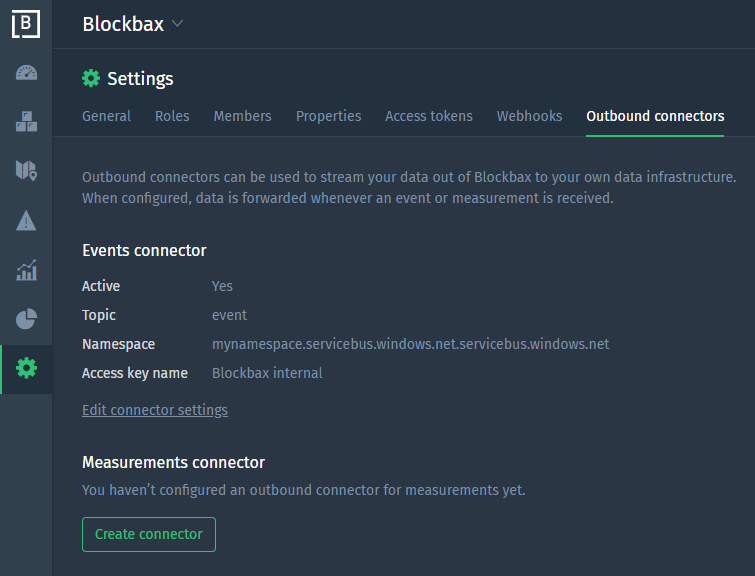This screenshot has height=576, width=755.
Task: Click the Blockbax logo icon
Action: pos(26,24)
